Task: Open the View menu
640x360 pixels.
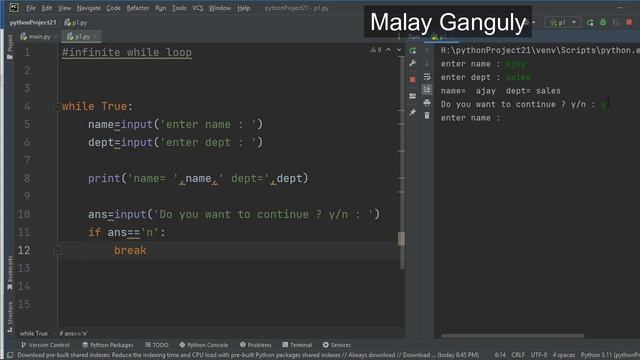Action: pos(64,8)
